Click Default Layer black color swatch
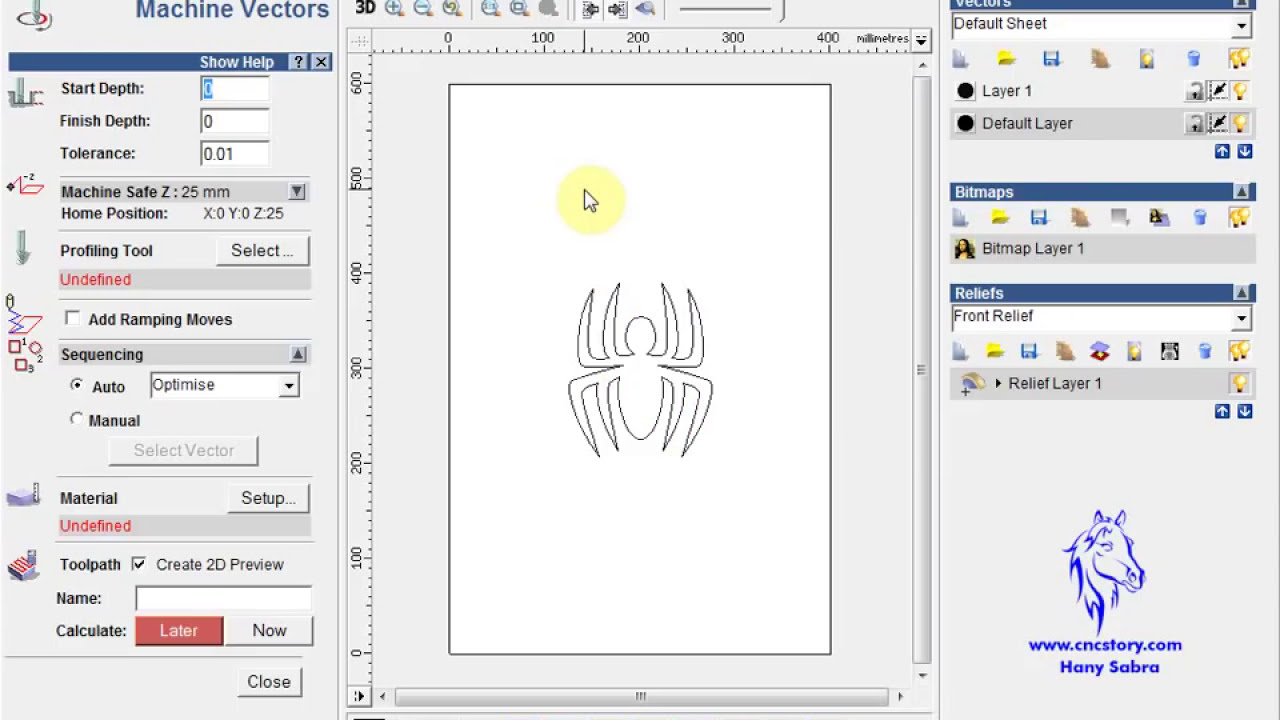 (965, 123)
